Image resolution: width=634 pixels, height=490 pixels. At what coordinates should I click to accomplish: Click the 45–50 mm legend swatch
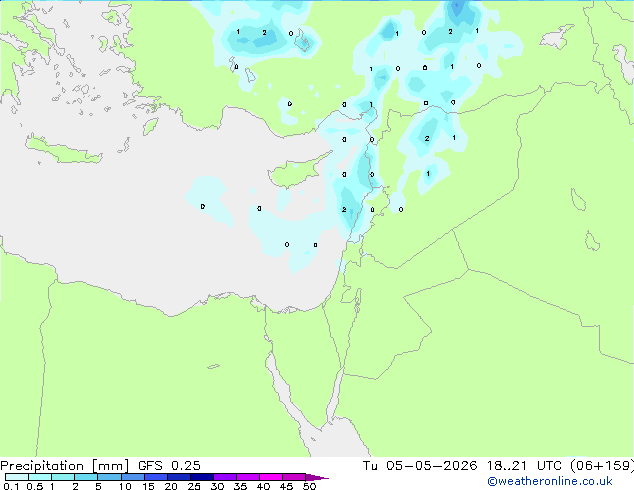coord(294,477)
